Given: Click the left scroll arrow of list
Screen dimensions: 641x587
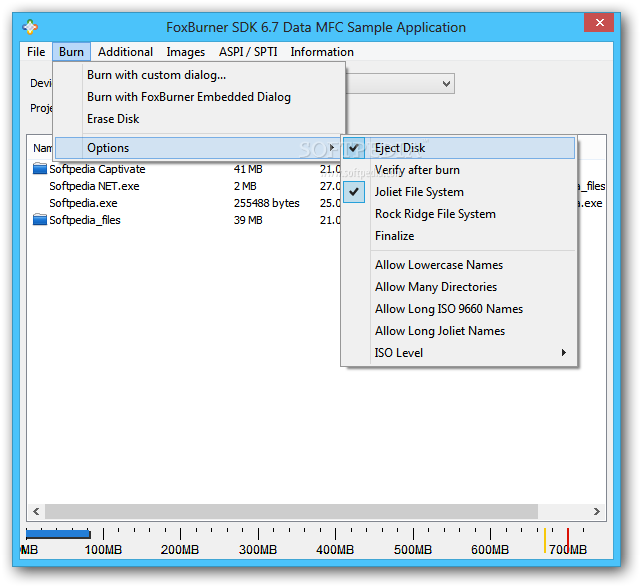Looking at the screenshot, I should [36, 511].
